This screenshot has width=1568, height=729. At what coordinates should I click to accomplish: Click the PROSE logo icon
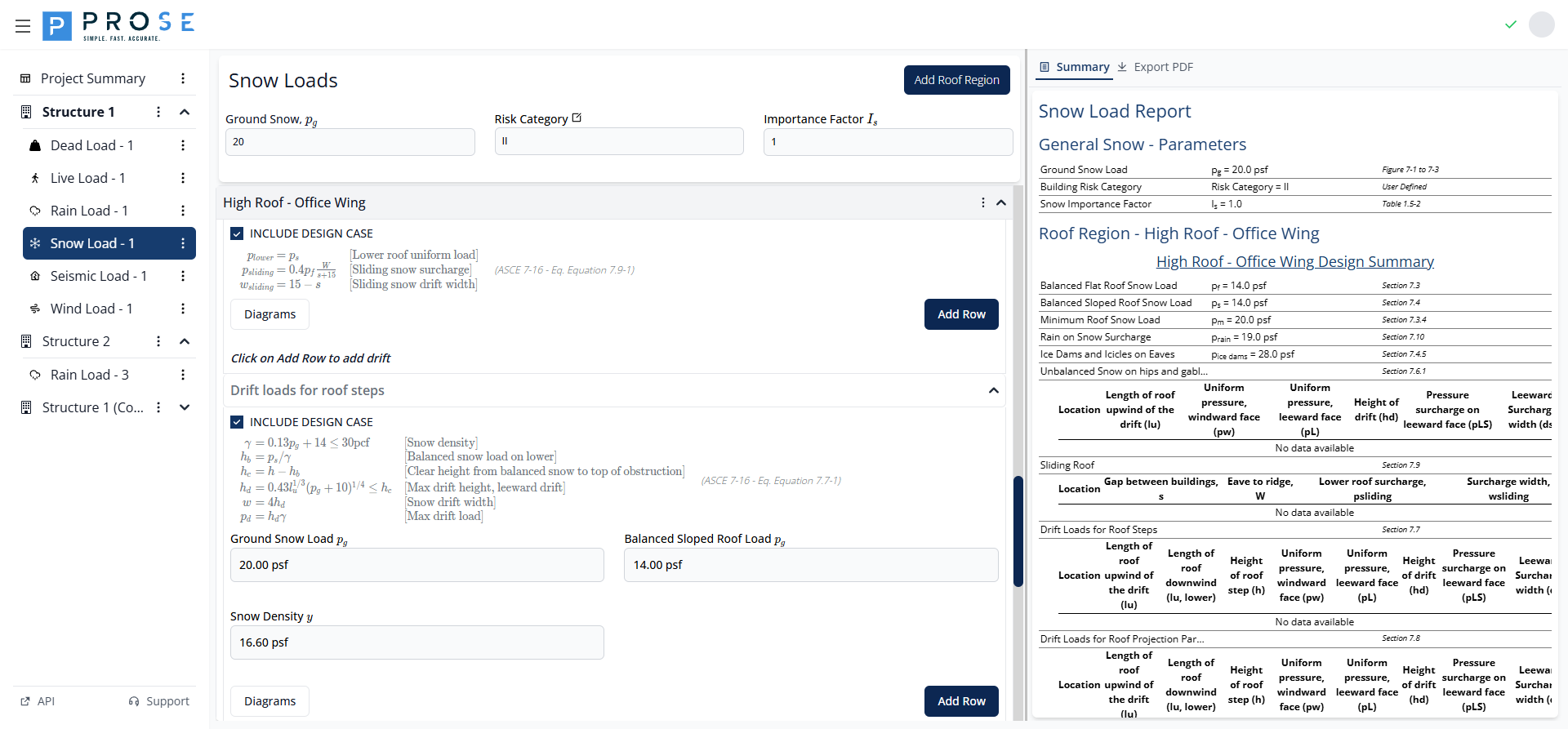(x=56, y=26)
